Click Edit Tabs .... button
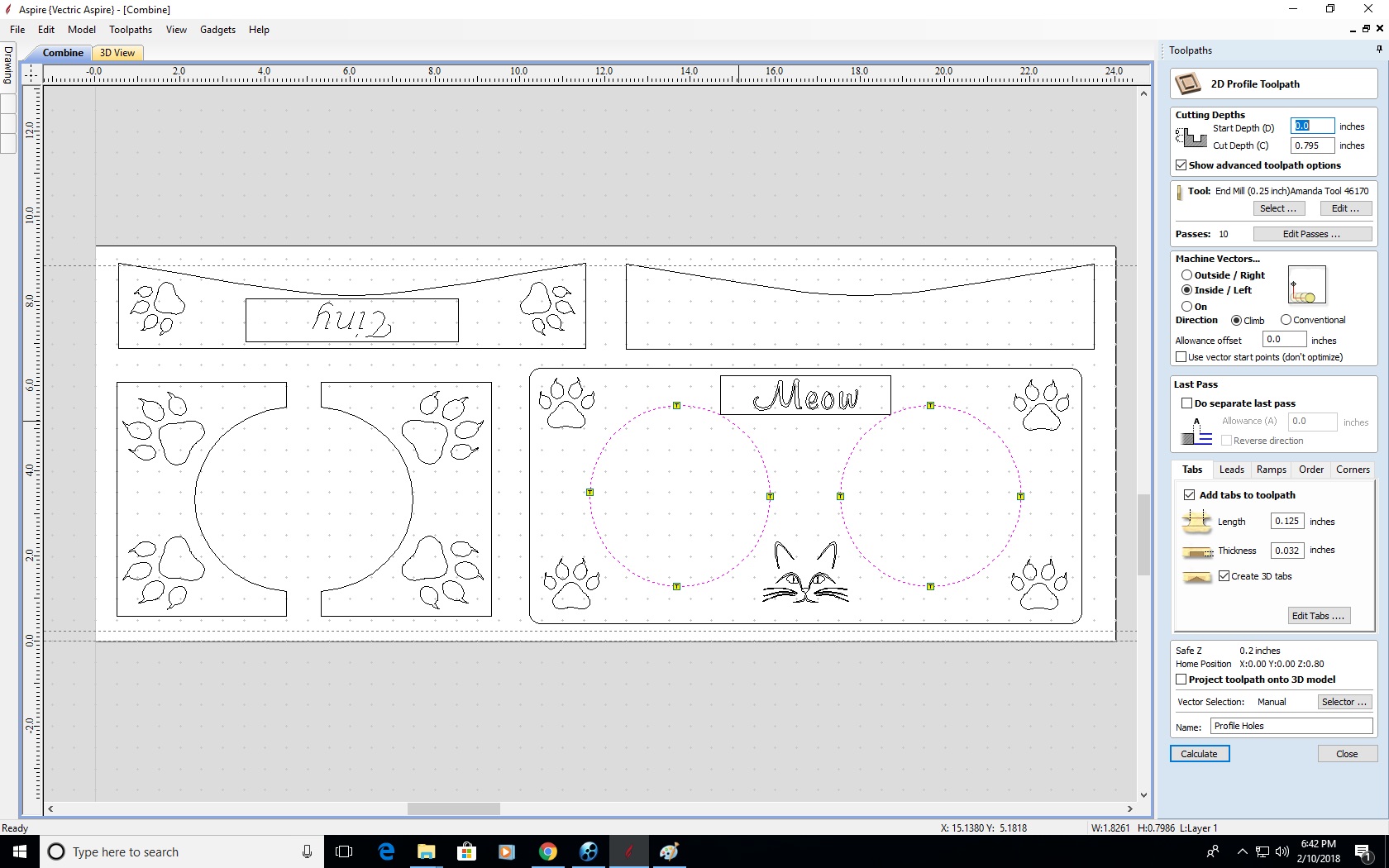Viewport: 1389px width, 868px height. 1319,616
